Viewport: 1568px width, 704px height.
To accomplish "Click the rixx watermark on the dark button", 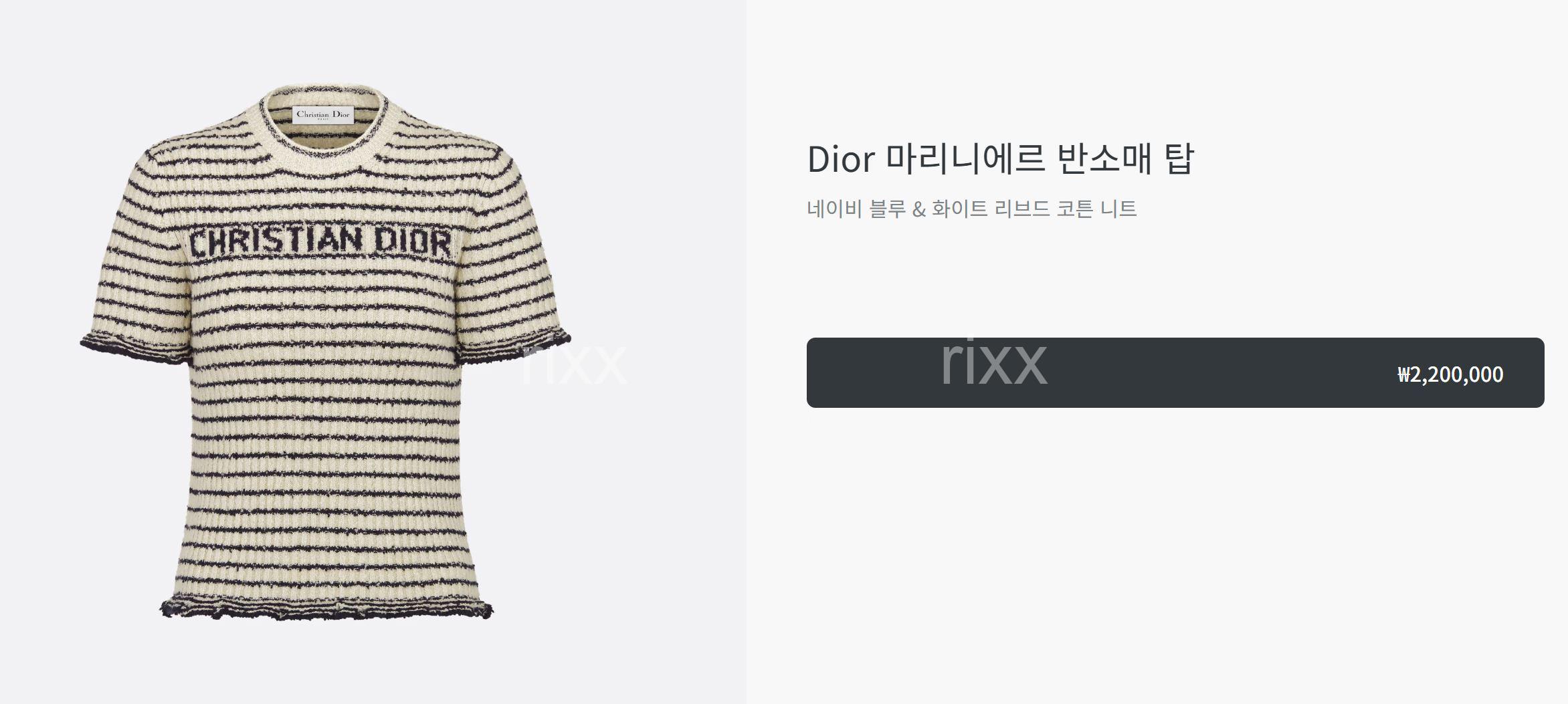I will pos(993,362).
